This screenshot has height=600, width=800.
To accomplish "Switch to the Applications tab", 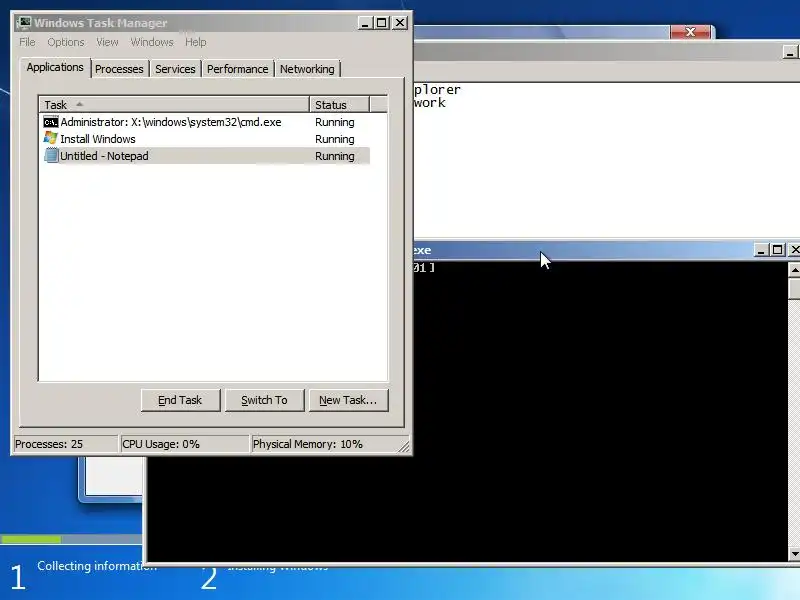I will (x=55, y=67).
